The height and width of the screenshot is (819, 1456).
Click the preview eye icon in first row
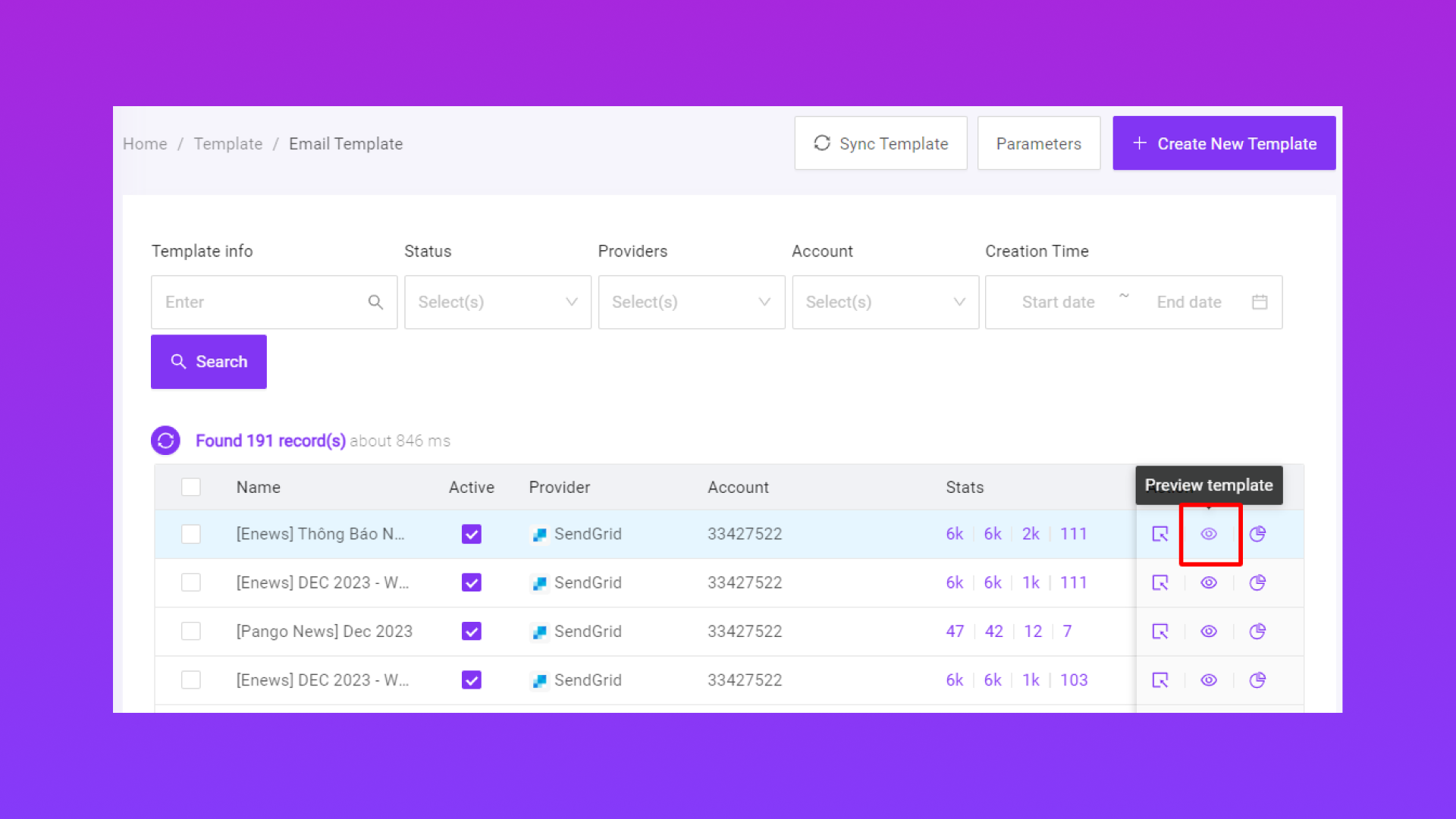(x=1209, y=534)
